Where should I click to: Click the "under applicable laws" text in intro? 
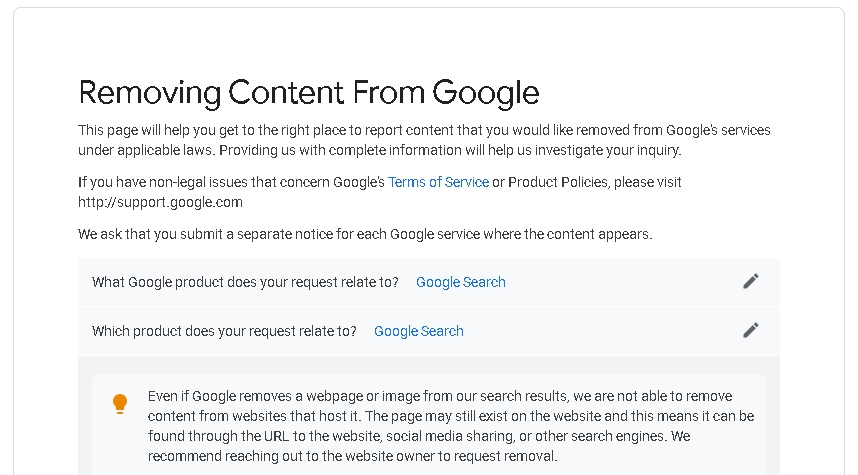tap(145, 150)
